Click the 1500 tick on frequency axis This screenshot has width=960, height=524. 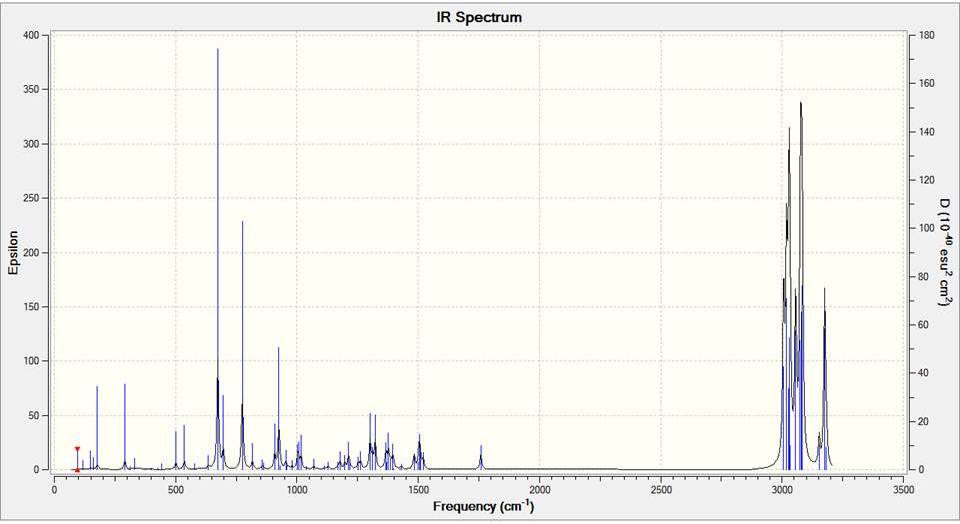click(418, 490)
